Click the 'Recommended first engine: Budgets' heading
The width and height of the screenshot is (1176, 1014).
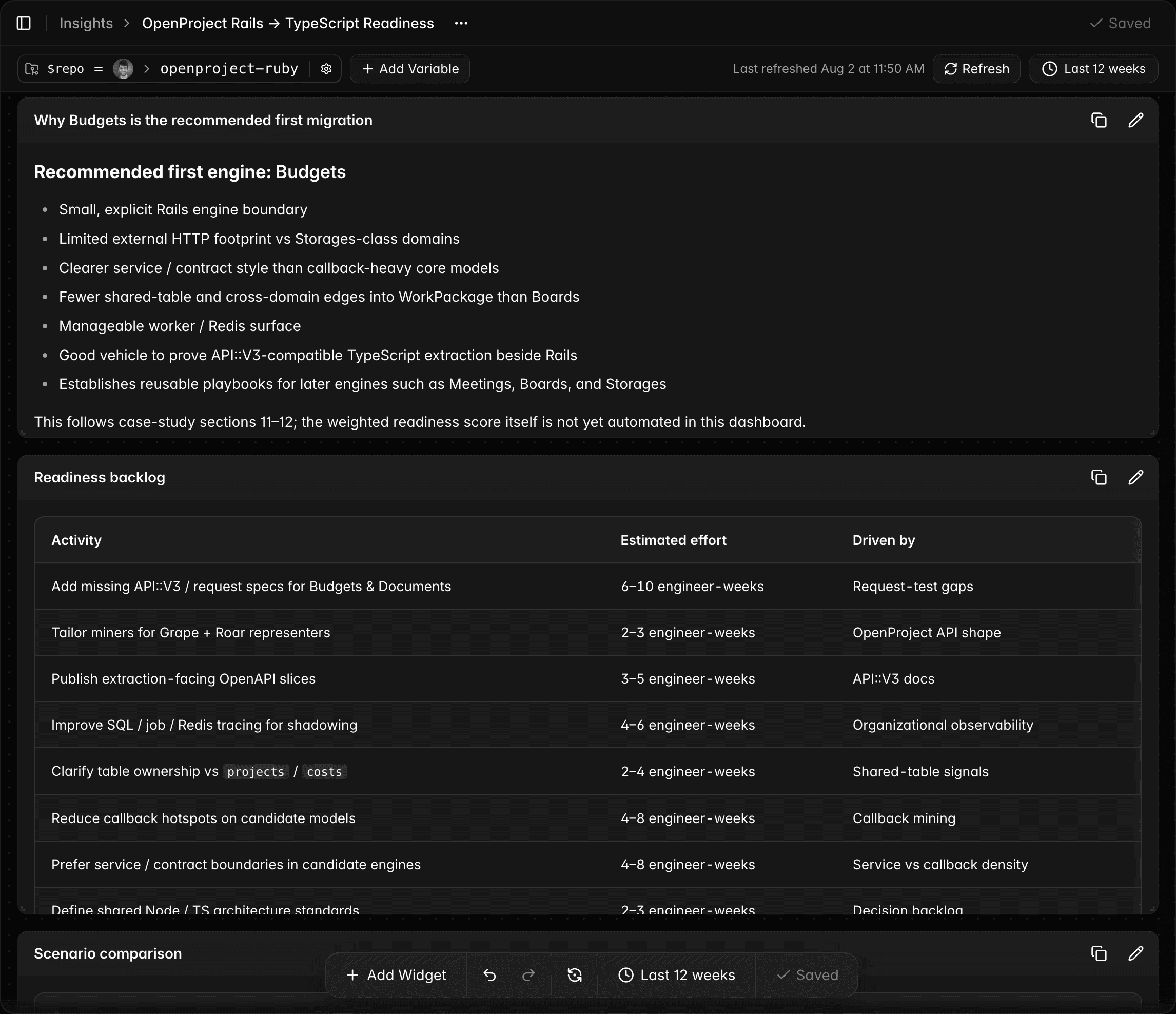click(190, 172)
